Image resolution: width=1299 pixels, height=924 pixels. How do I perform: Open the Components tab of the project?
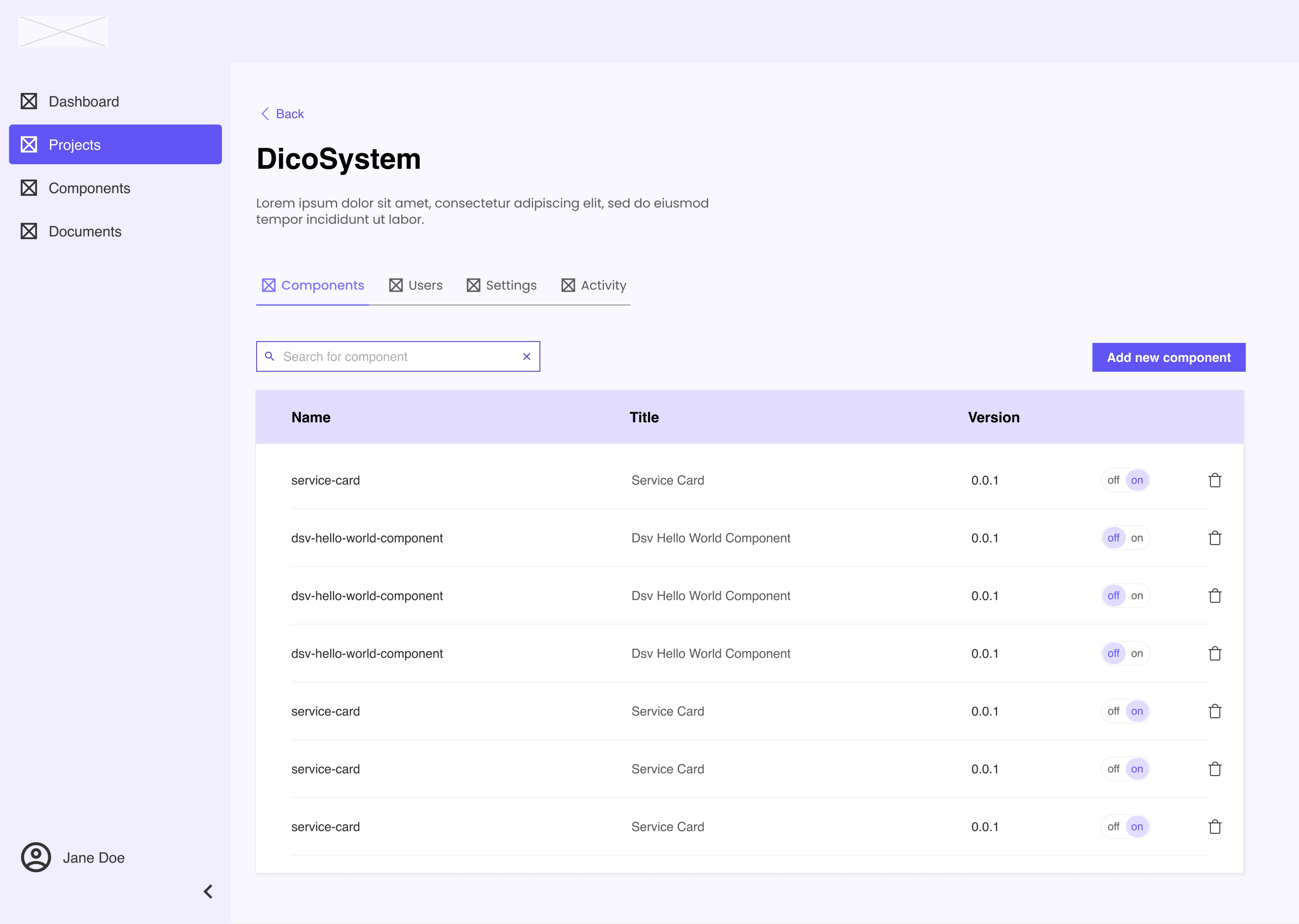[312, 285]
